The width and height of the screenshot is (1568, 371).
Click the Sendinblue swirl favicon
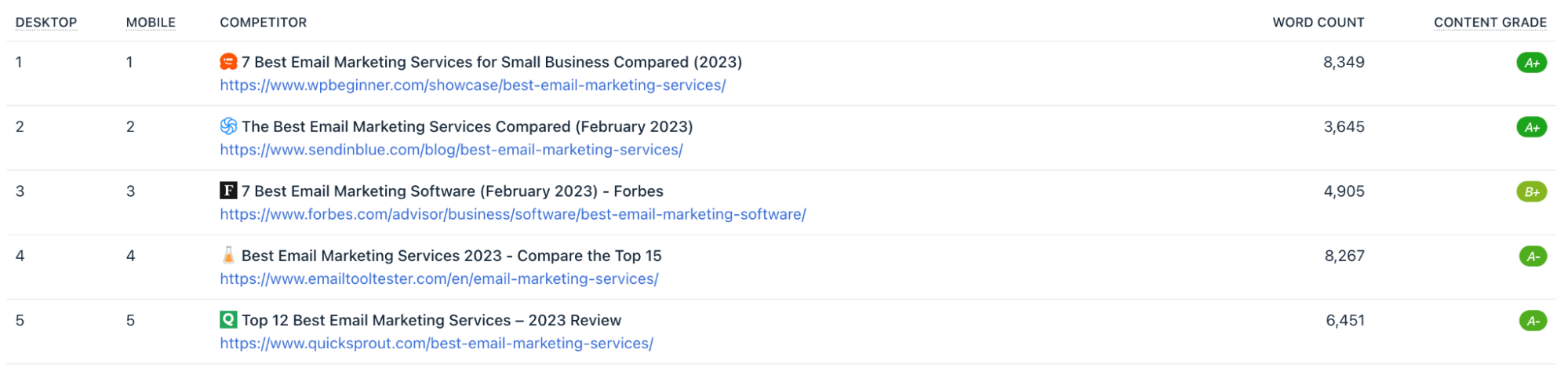tap(228, 126)
